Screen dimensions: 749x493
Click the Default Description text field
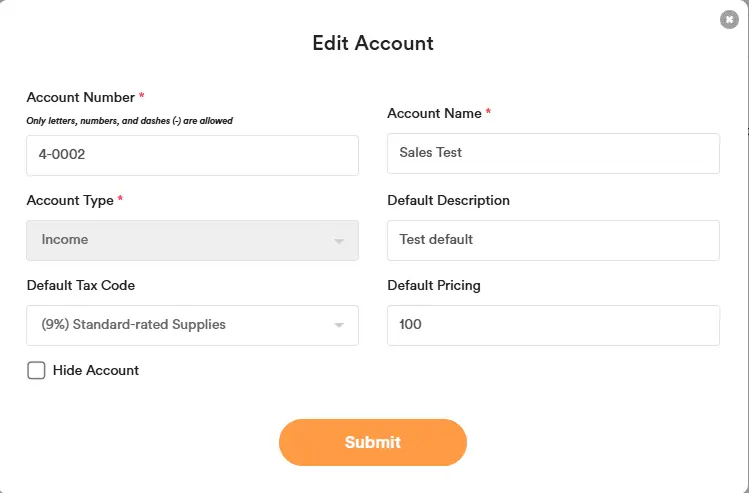tap(553, 240)
